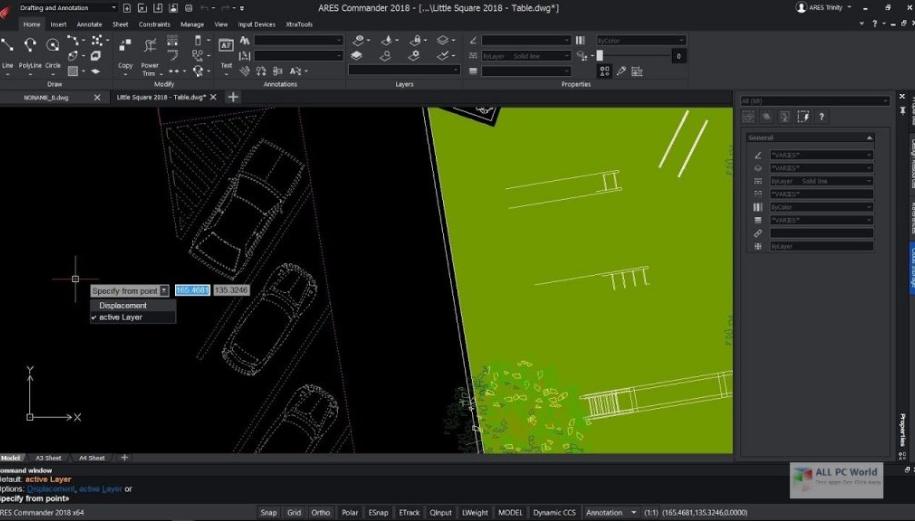The height and width of the screenshot is (524, 915).
Task: Click active Layer link in command window
Action: click(x=100, y=489)
